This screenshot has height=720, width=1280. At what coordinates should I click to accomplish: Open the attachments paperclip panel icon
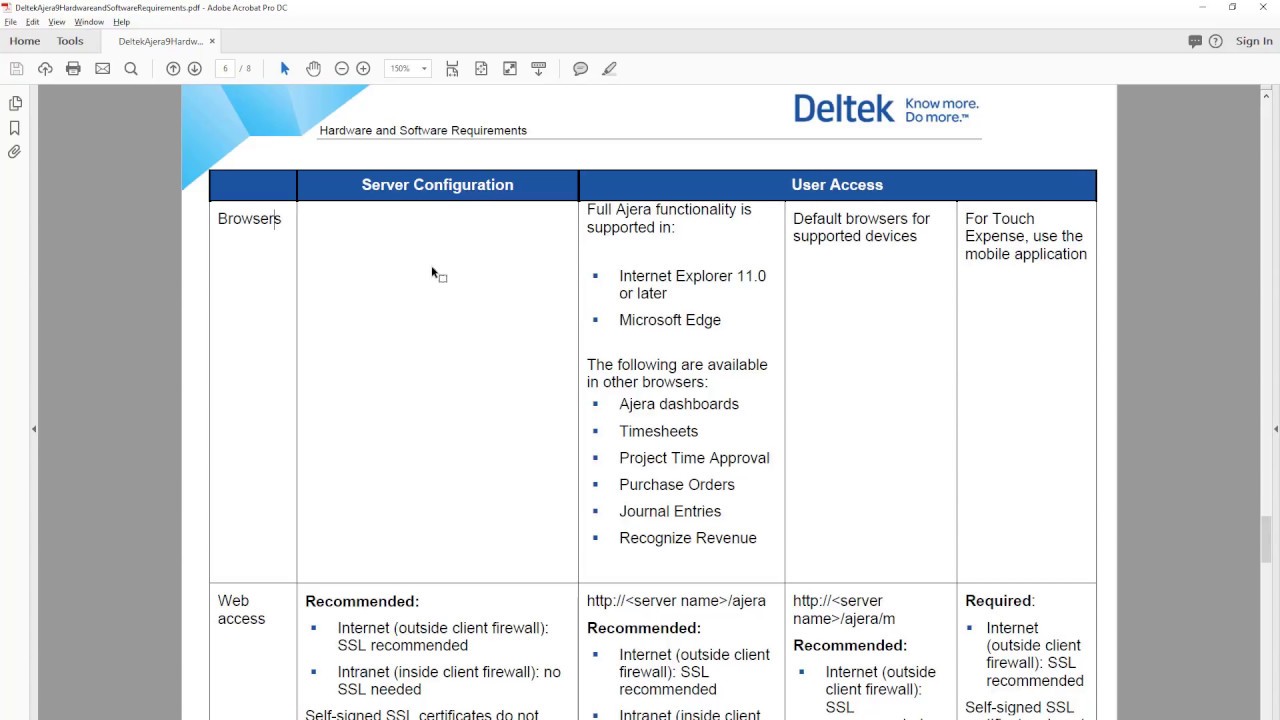point(15,152)
